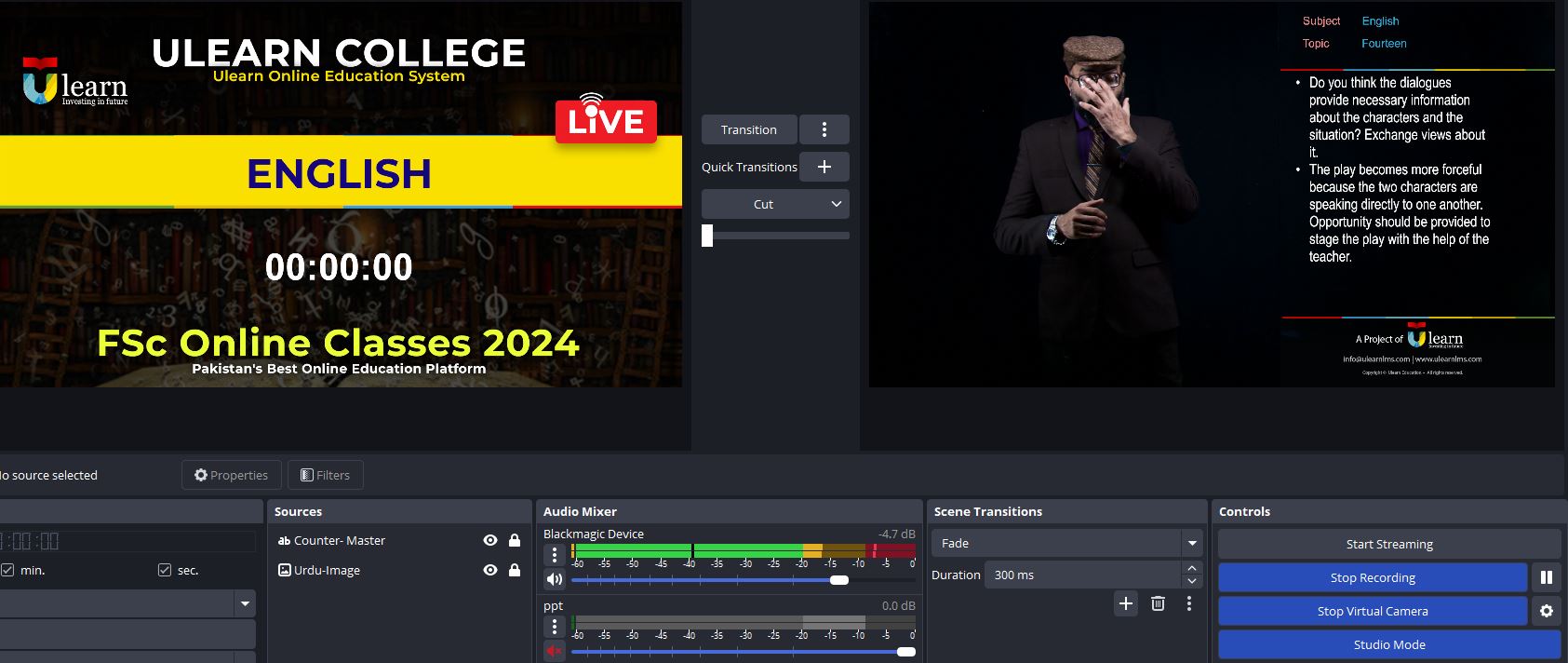Expand the dropdown arrow below the min. checkbox

point(245,603)
